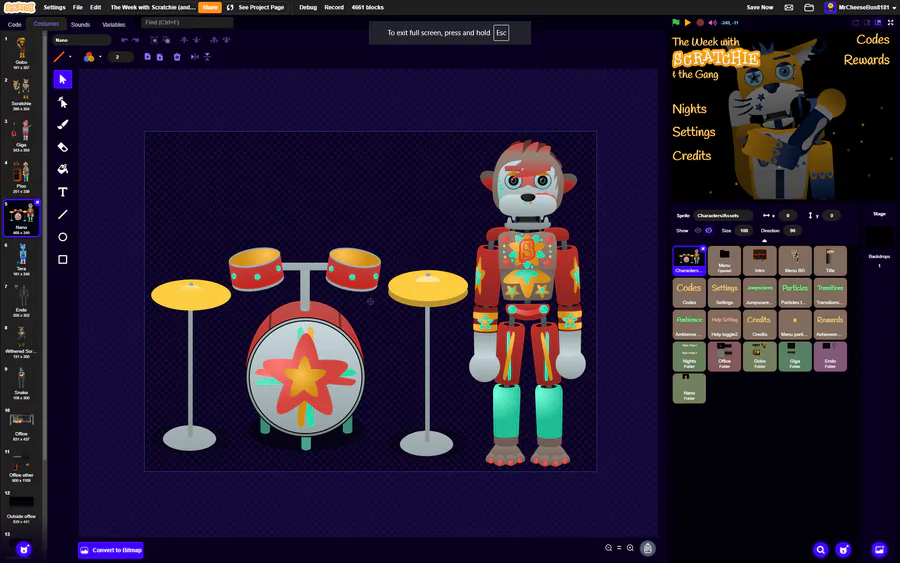Switch to the Variables tab
This screenshot has width=900, height=563.
click(114, 25)
